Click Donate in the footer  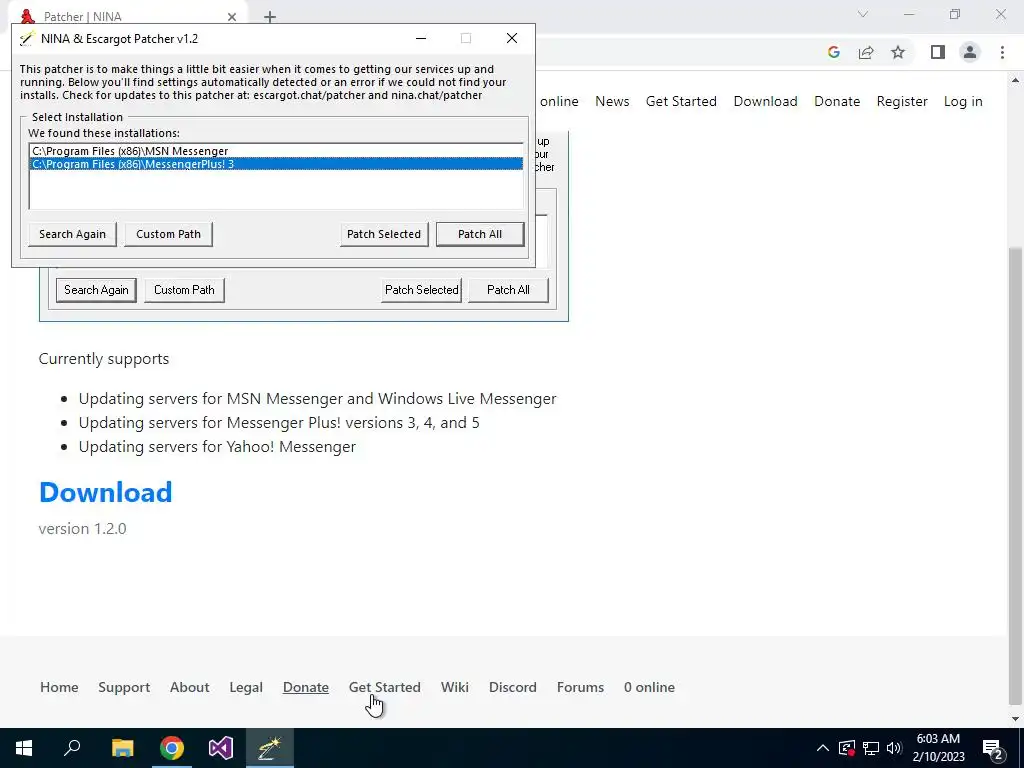[306, 687]
